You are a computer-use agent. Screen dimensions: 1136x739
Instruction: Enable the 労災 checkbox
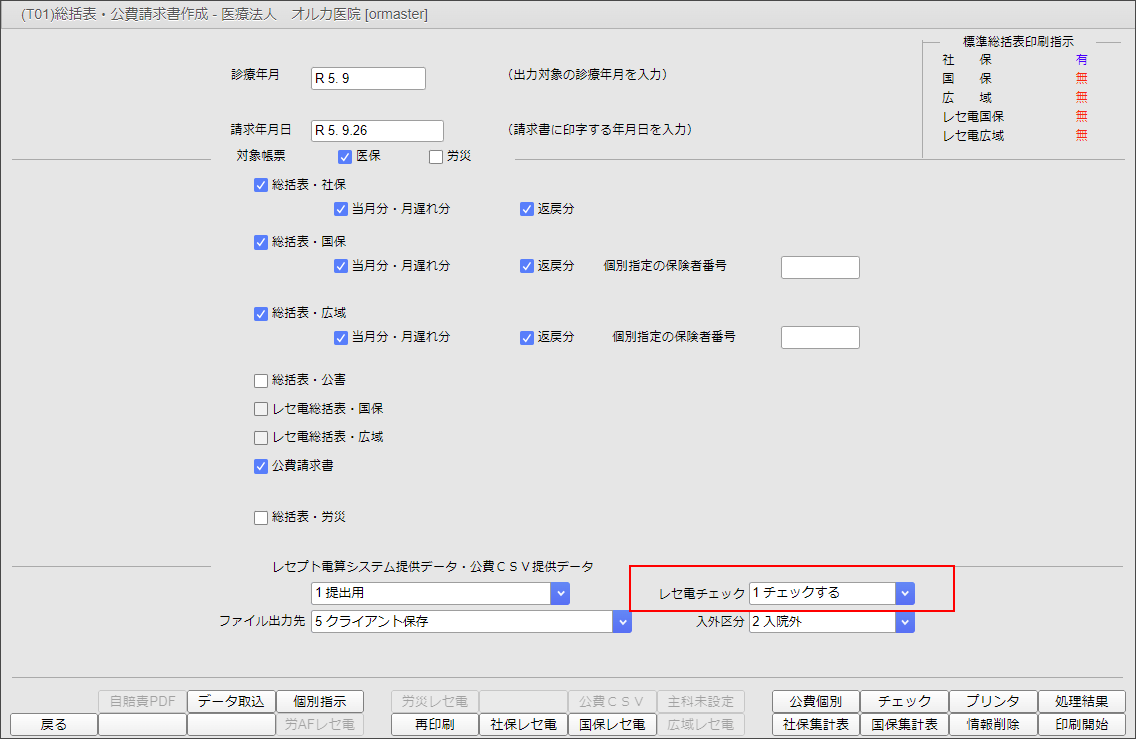(x=435, y=156)
